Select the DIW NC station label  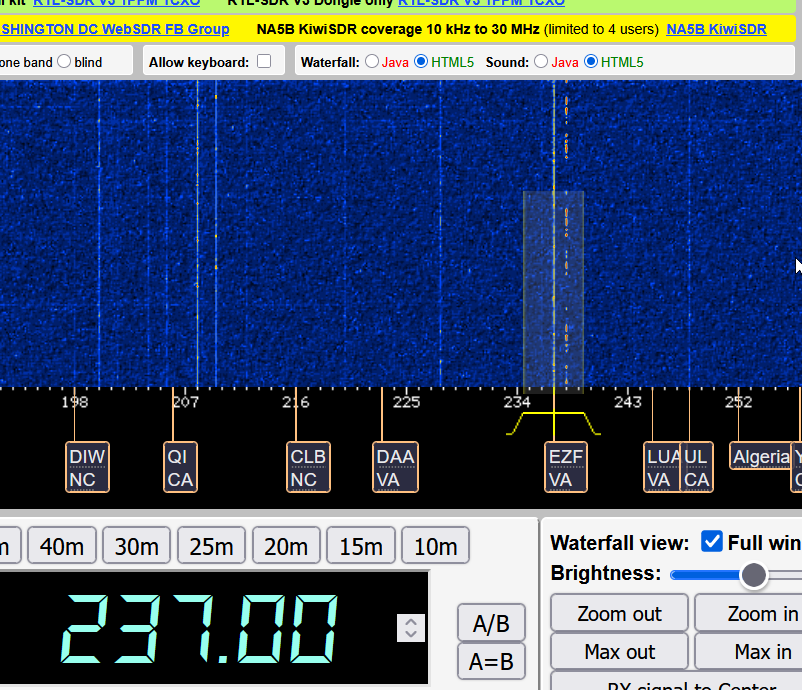[x=87, y=467]
